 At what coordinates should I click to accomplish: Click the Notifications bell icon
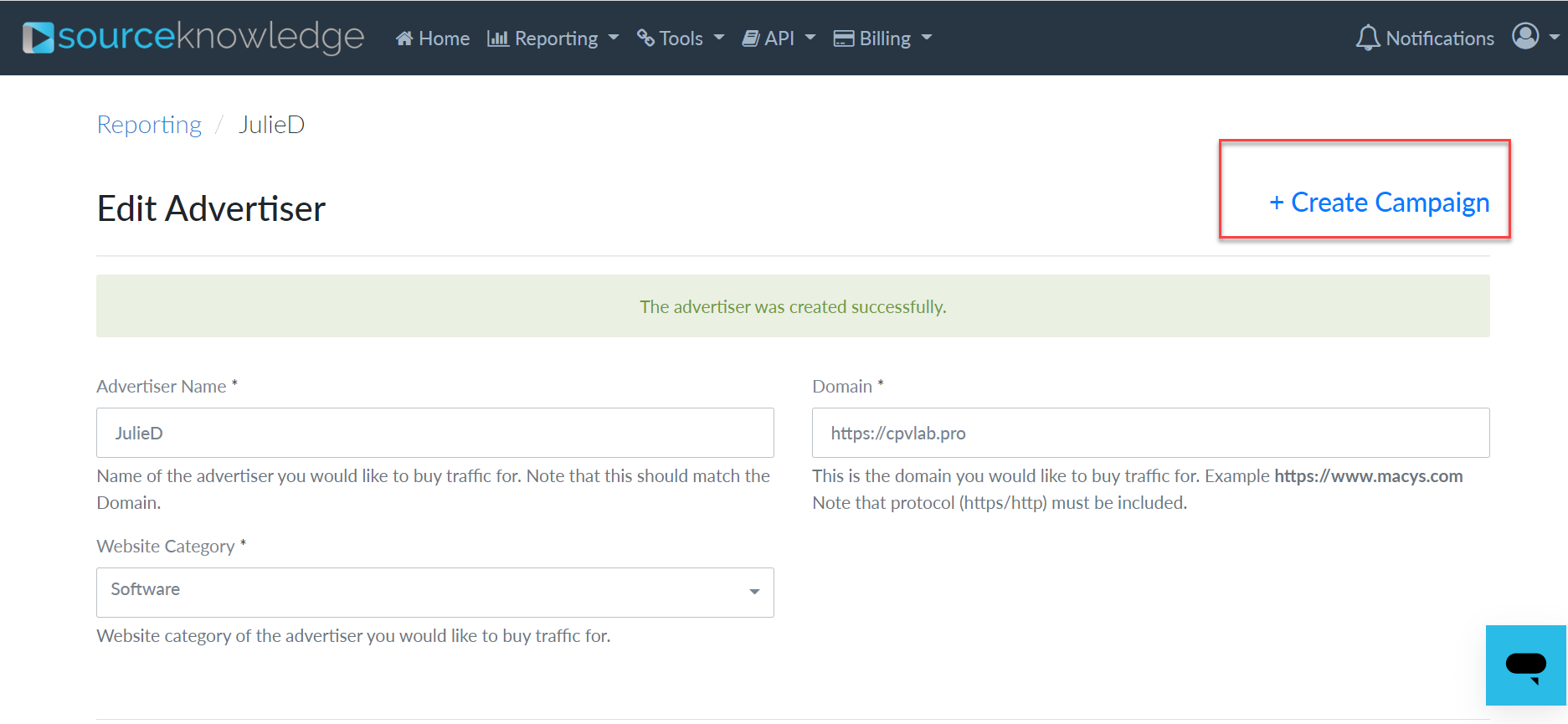[x=1367, y=38]
